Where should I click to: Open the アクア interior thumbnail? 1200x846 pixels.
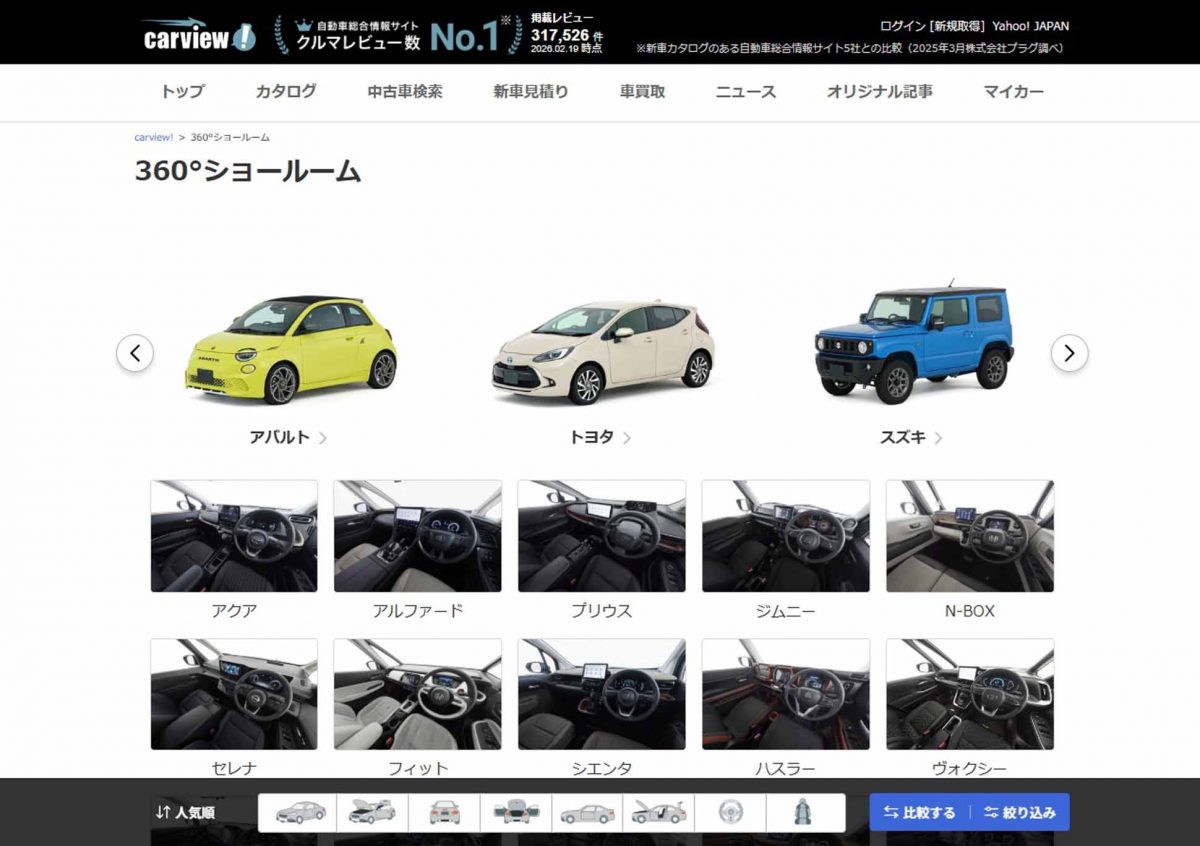coord(233,536)
